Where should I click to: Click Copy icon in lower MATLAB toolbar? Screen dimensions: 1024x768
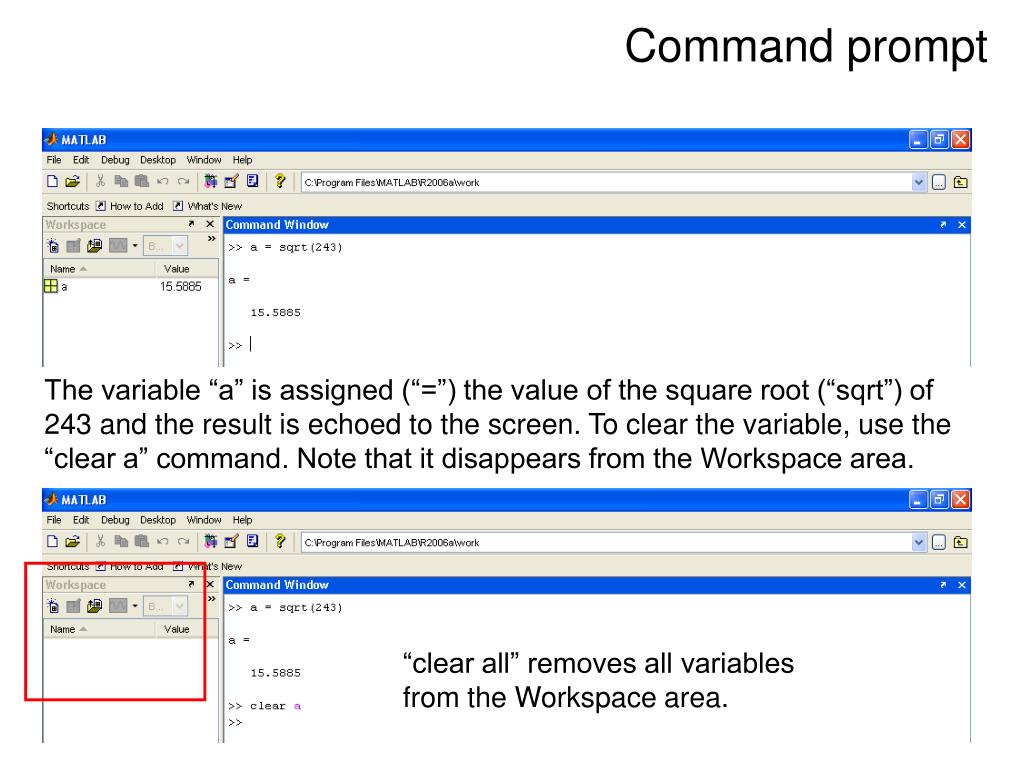(121, 541)
